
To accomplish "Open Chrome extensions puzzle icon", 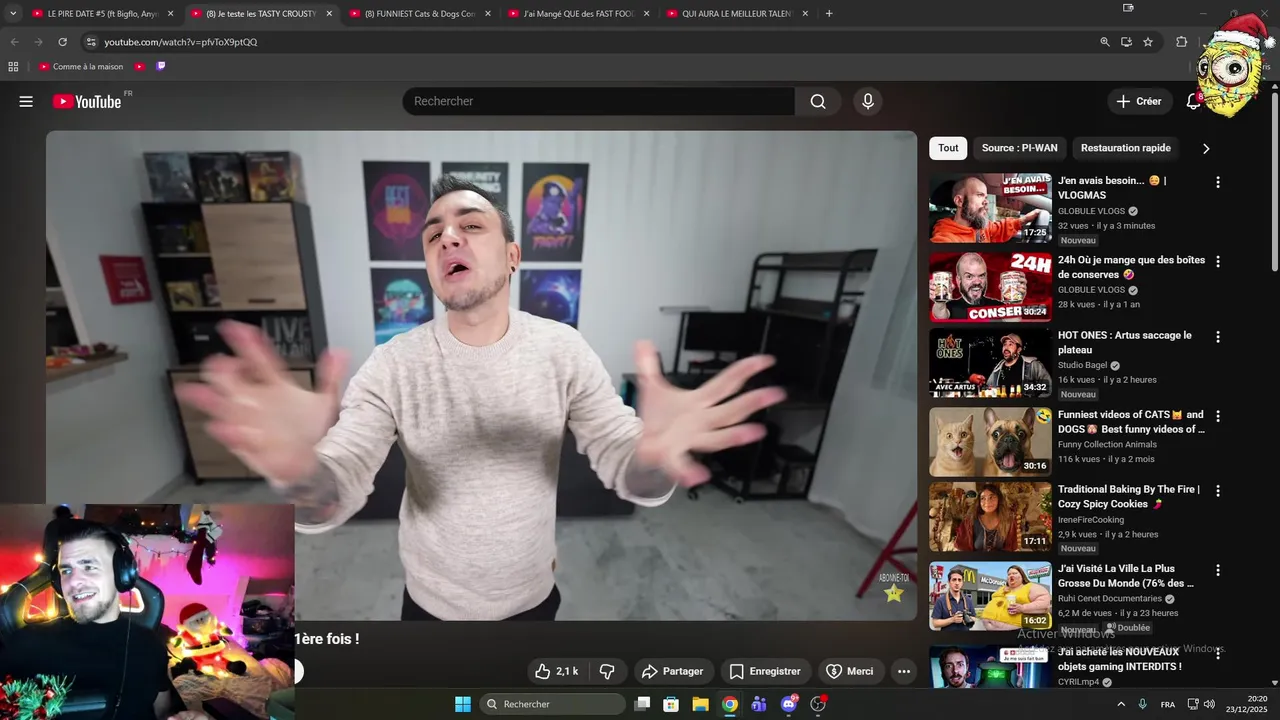I will (x=1182, y=42).
